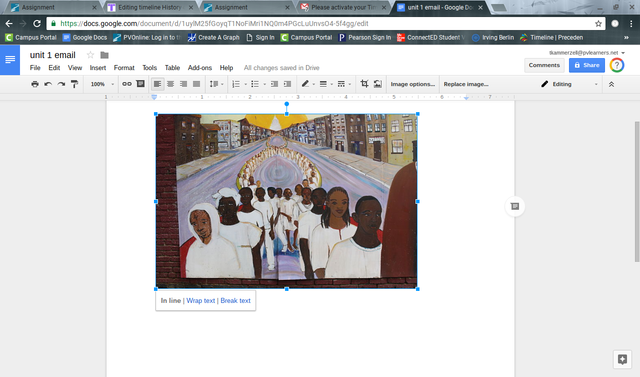The height and width of the screenshot is (377, 640).
Task: Open the border dash style dropdown
Action: 344,84
